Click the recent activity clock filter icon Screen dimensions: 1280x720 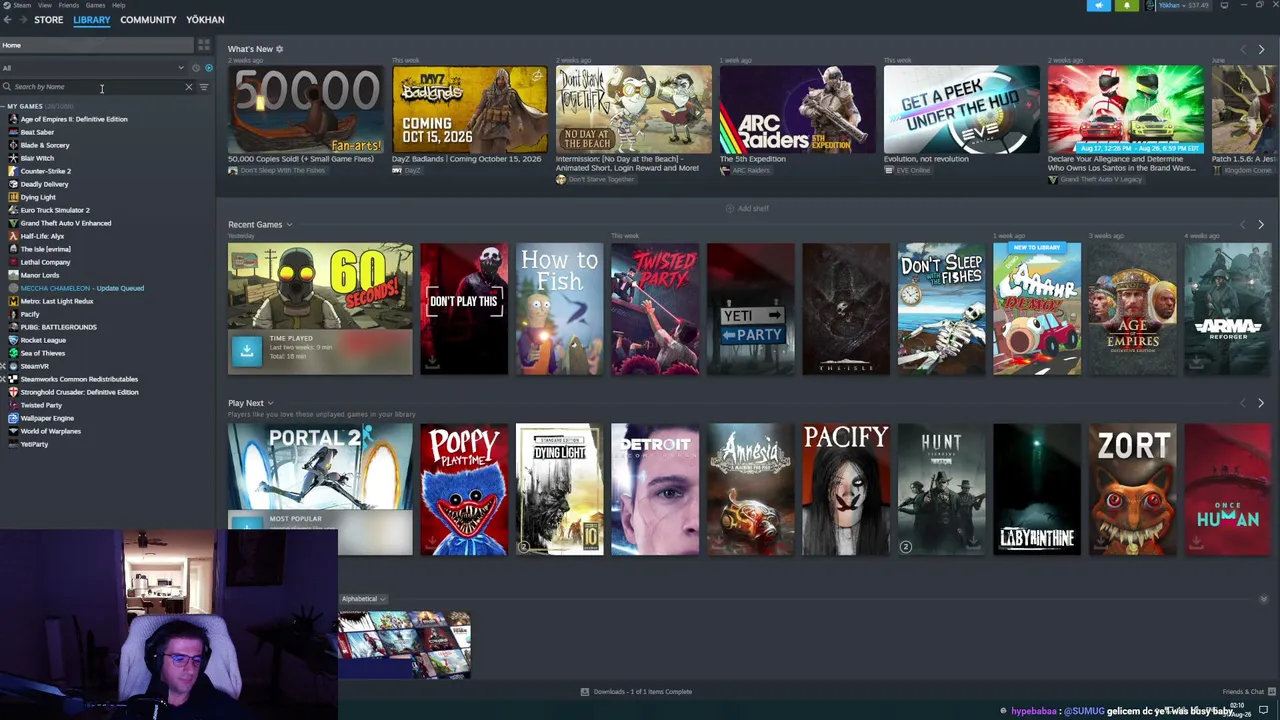pos(196,68)
